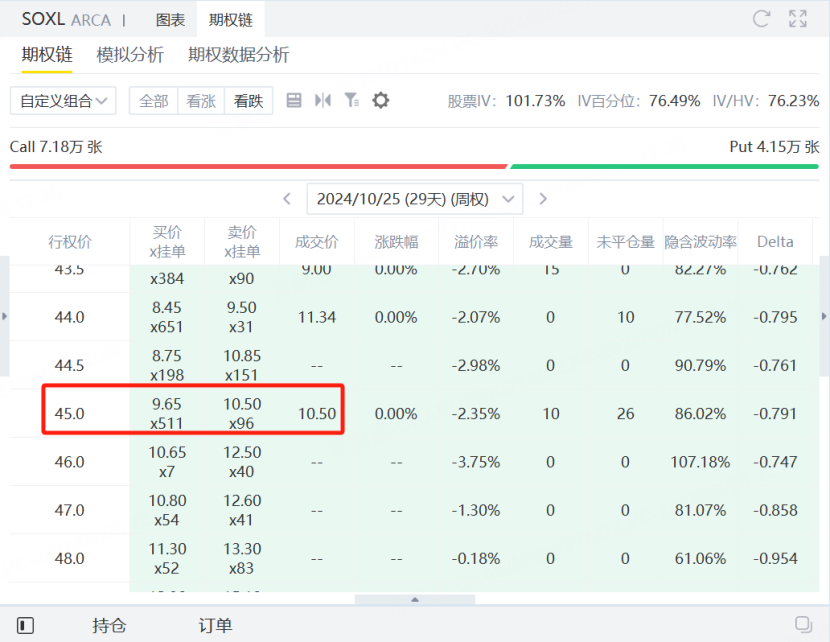Viewport: 830px width, 642px height.
Task: Open the settings gear icon
Action: [x=380, y=100]
